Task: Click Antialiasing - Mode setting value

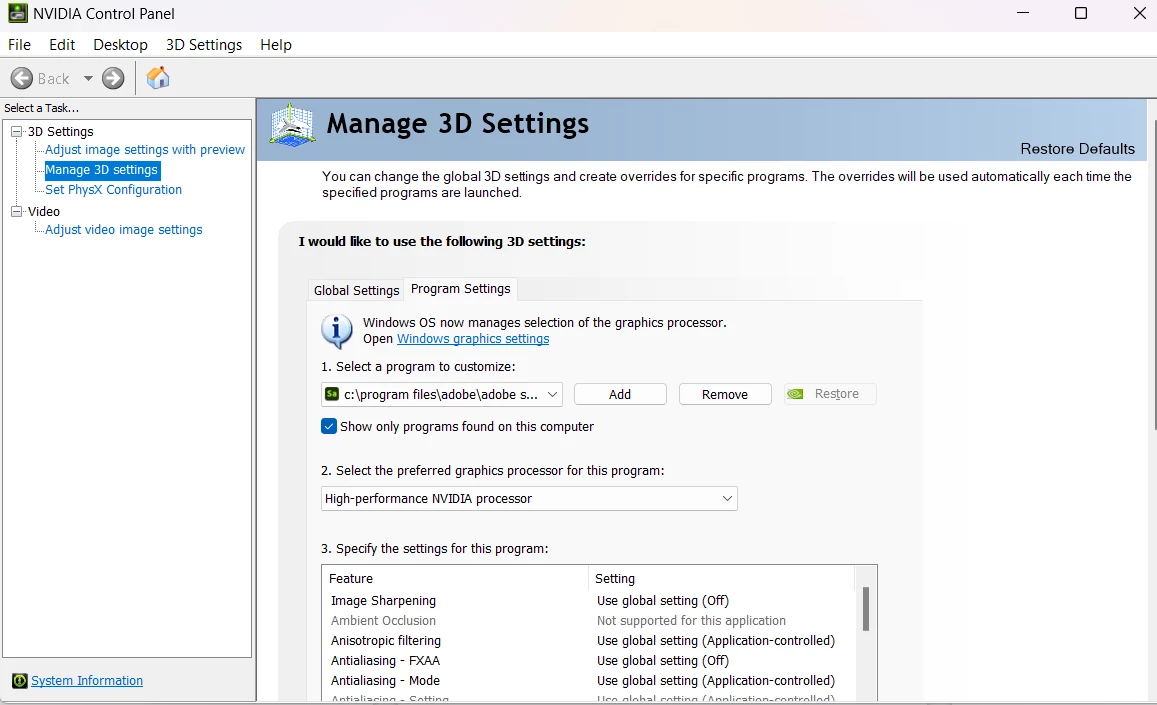Action: click(716, 681)
